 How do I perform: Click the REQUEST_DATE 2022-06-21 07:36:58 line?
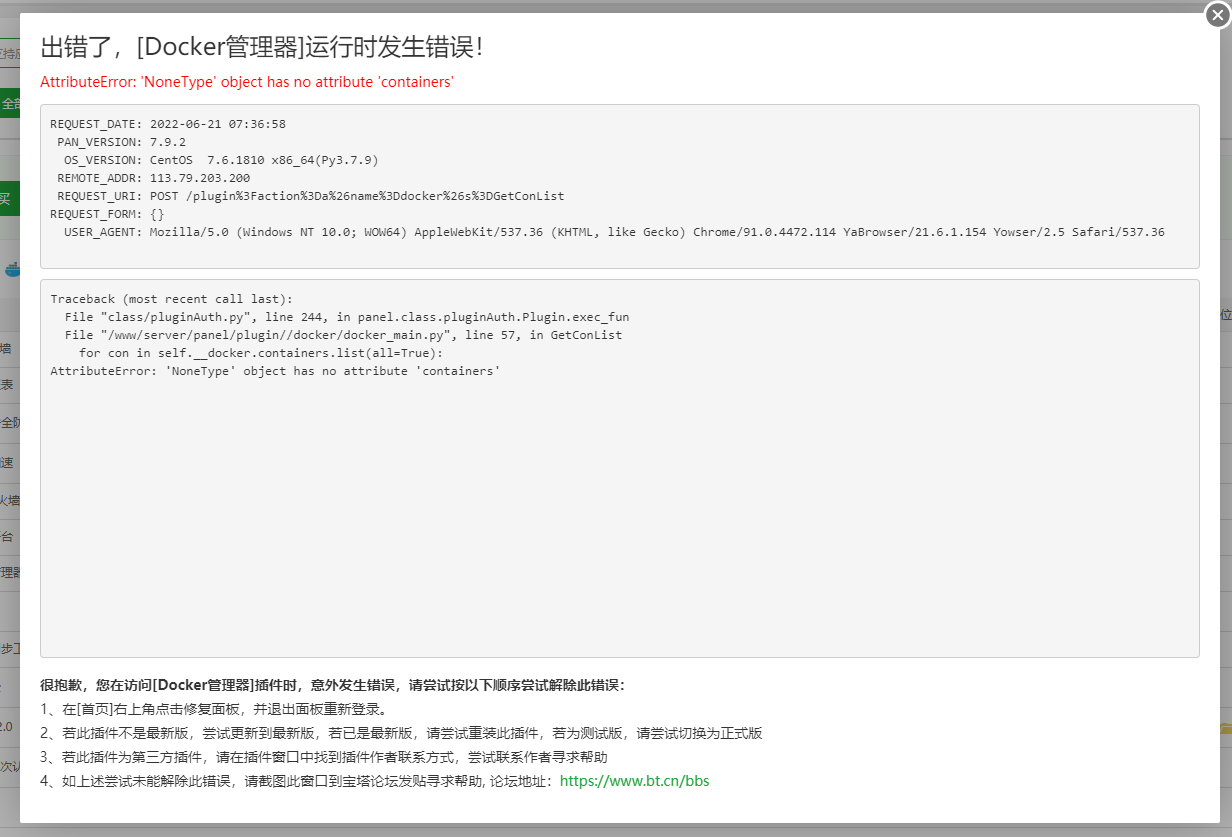(168, 124)
